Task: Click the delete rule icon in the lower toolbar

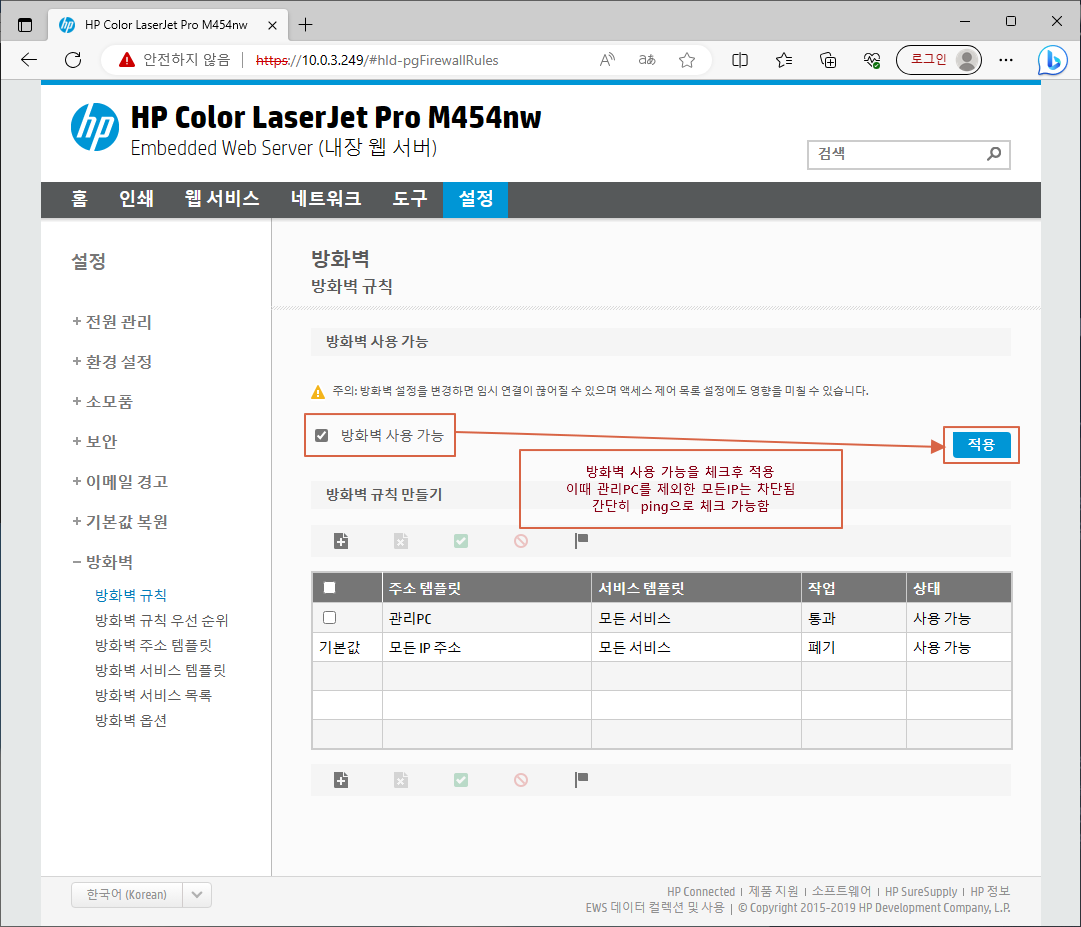Action: (401, 780)
